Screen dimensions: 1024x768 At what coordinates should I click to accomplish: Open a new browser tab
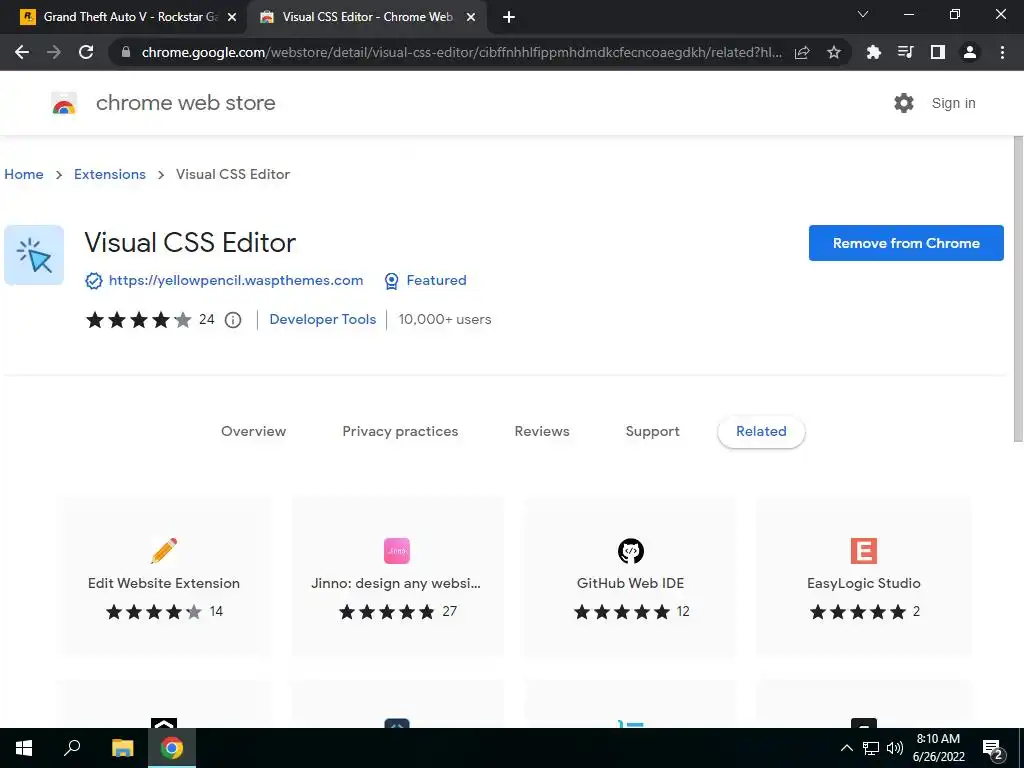[x=509, y=18]
